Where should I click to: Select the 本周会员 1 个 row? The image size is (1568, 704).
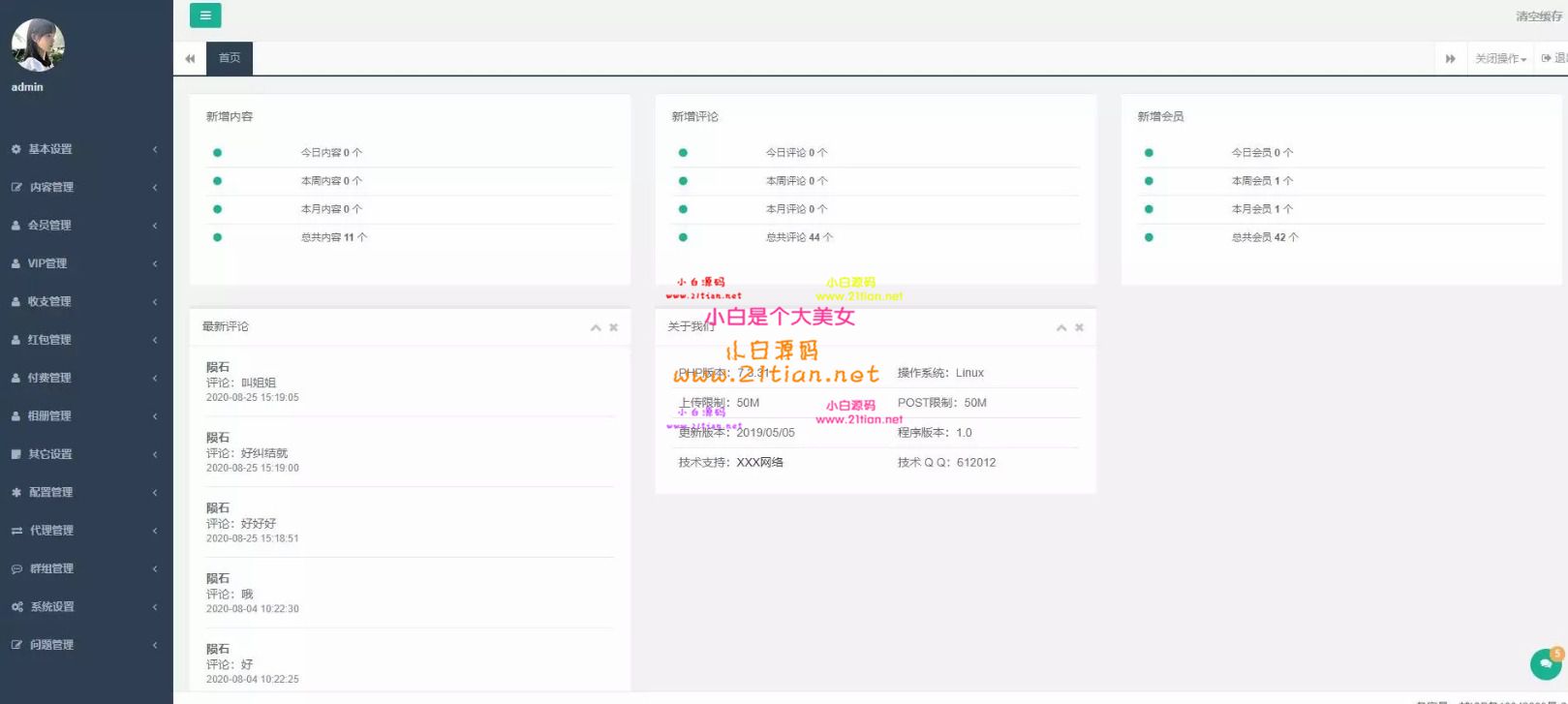pyautogui.click(x=1341, y=181)
